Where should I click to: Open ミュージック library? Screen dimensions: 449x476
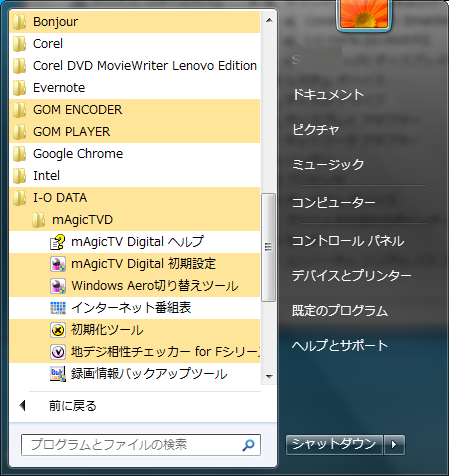point(328,164)
